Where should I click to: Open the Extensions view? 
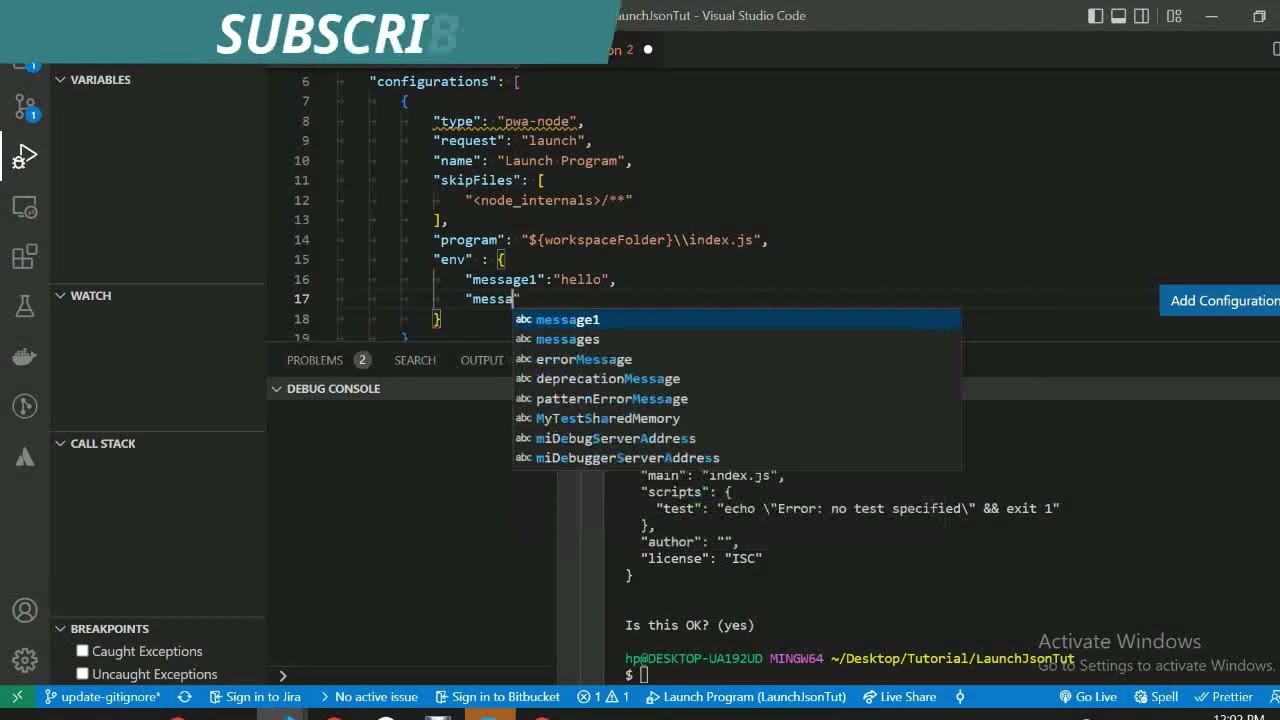tap(25, 257)
